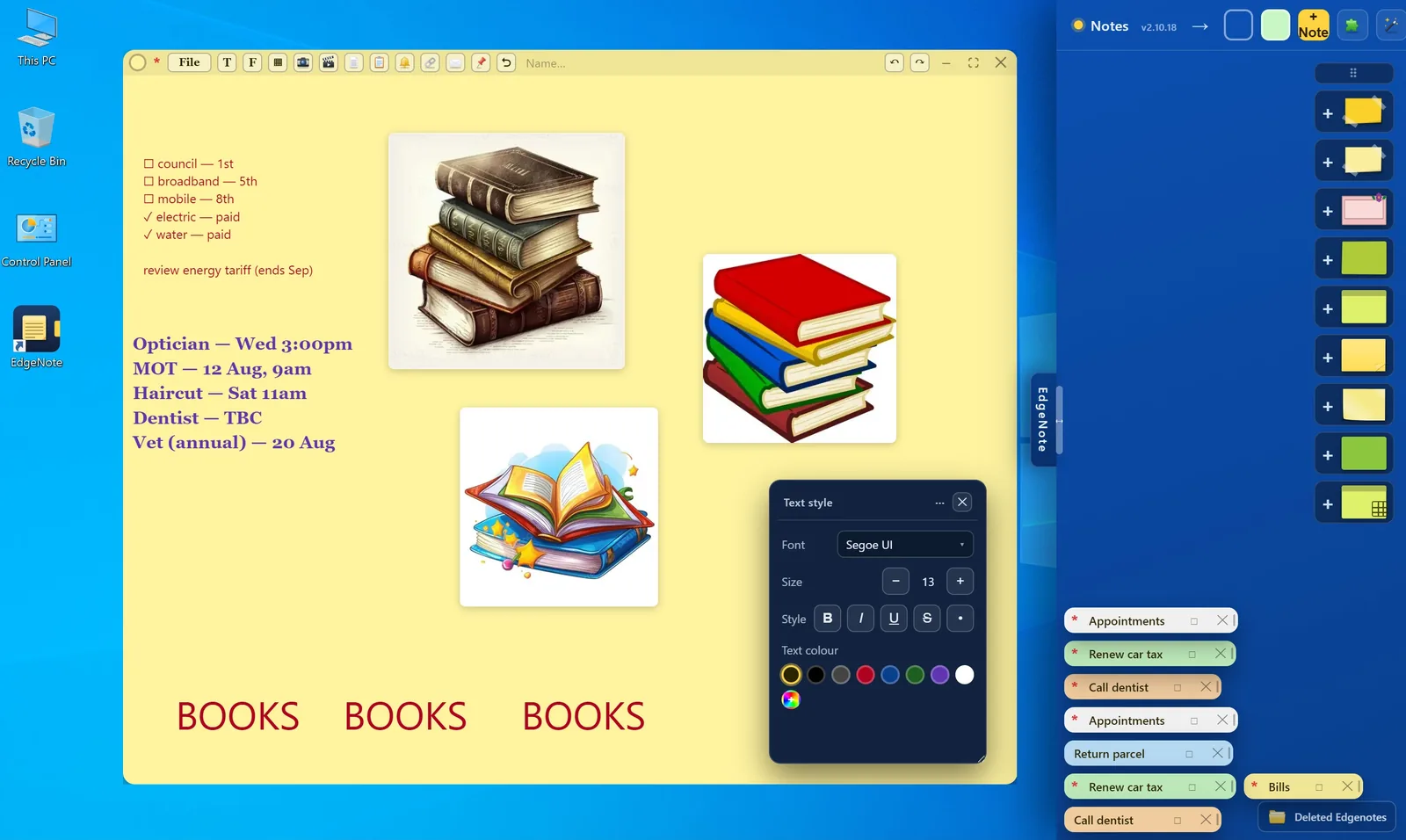Open the Return parcel note tab
Screen dimensions: 1406x840
(x=1149, y=754)
